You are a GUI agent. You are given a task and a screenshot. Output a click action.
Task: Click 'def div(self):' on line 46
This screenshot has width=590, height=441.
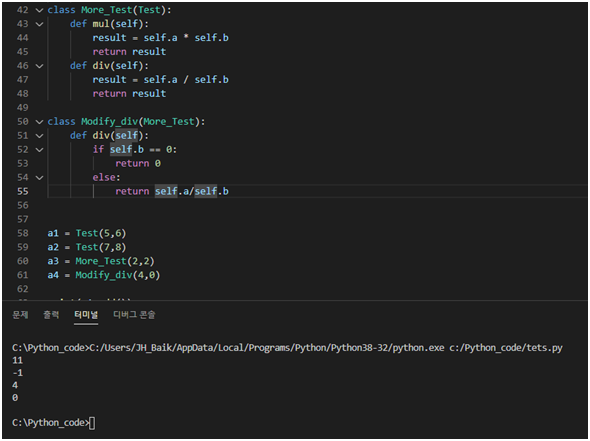[x=109, y=66]
